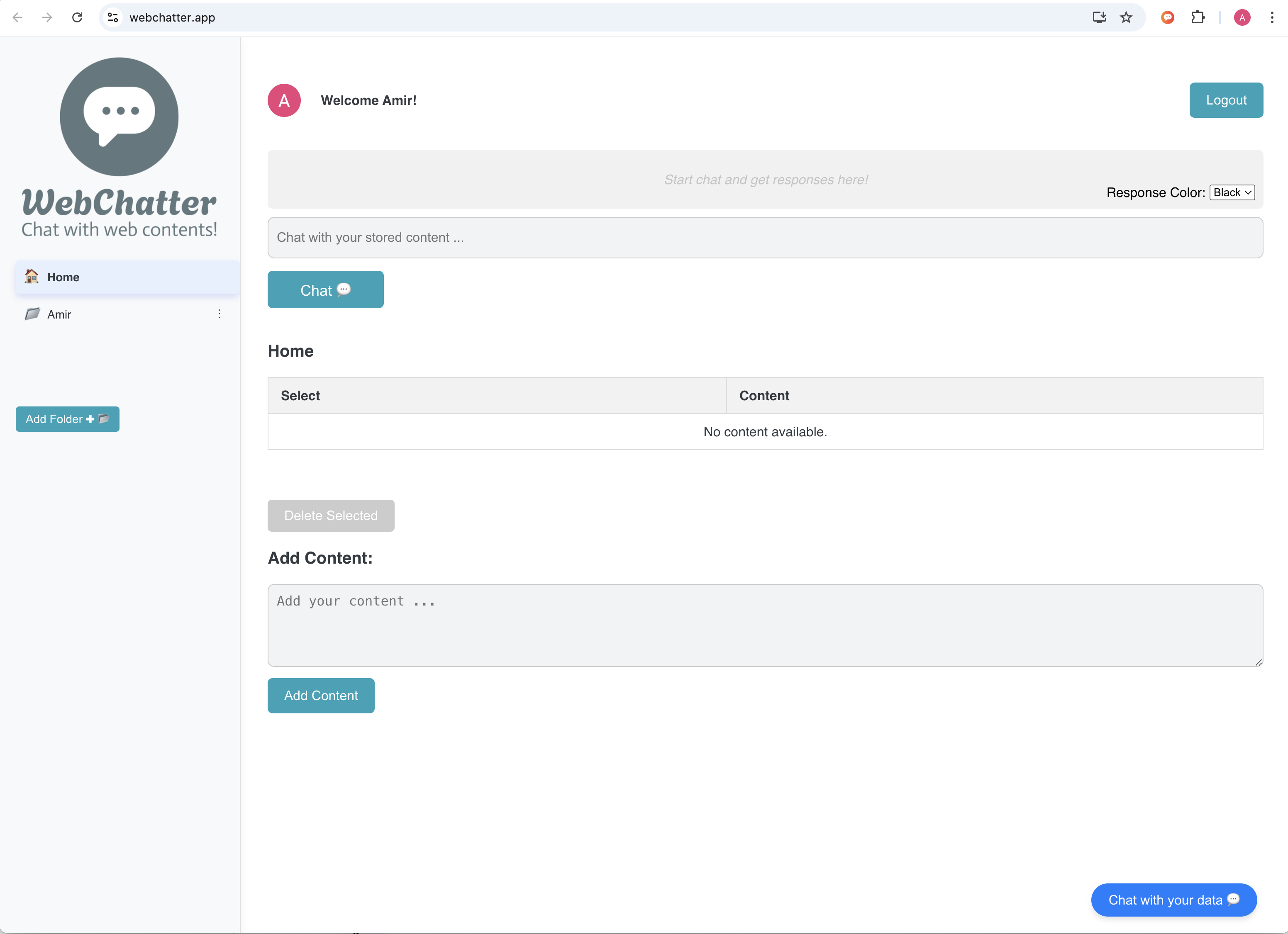
Task: Open the Response Color dropdown
Action: 1232,192
